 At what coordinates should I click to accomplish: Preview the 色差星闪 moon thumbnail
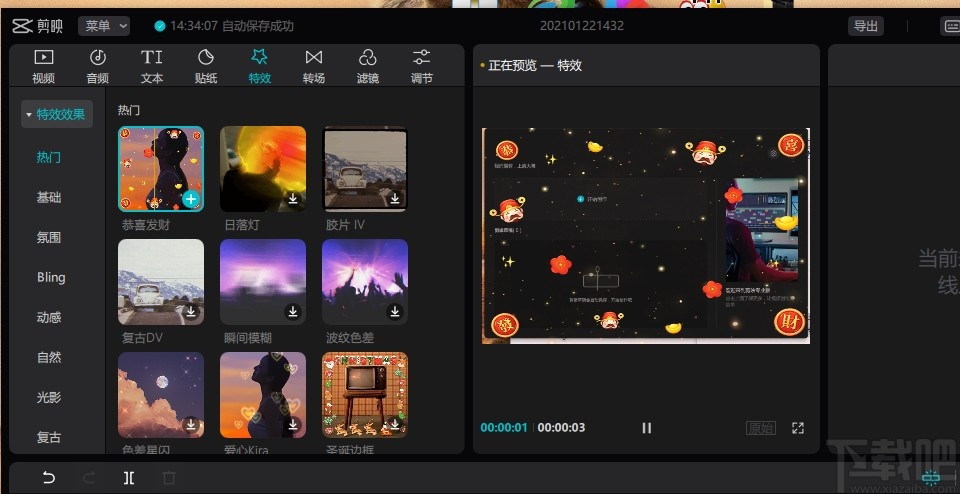(x=161, y=394)
